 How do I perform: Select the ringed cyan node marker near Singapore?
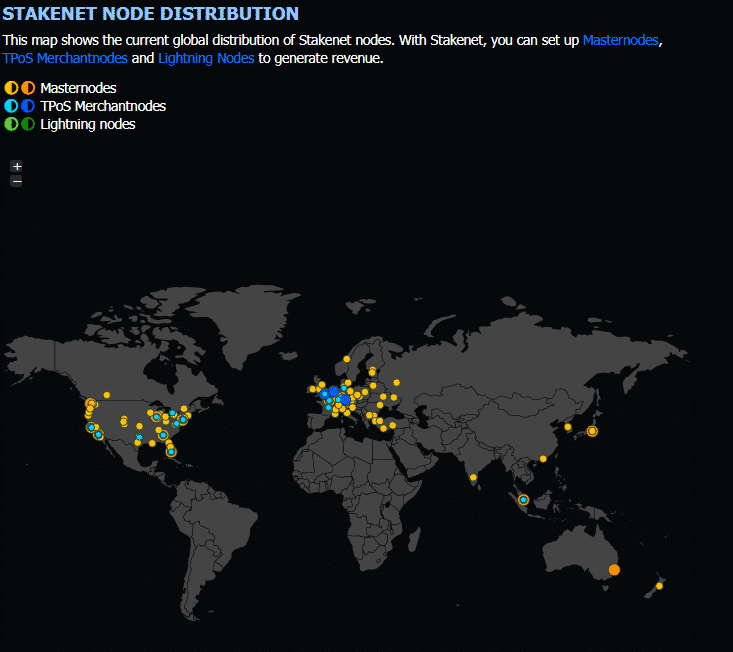click(524, 500)
